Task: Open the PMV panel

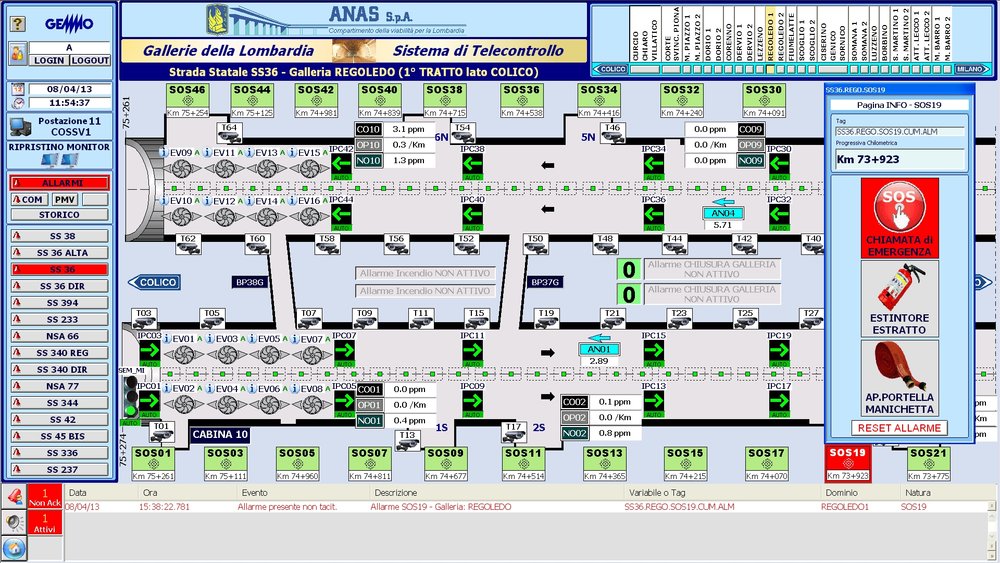Action: click(x=65, y=200)
